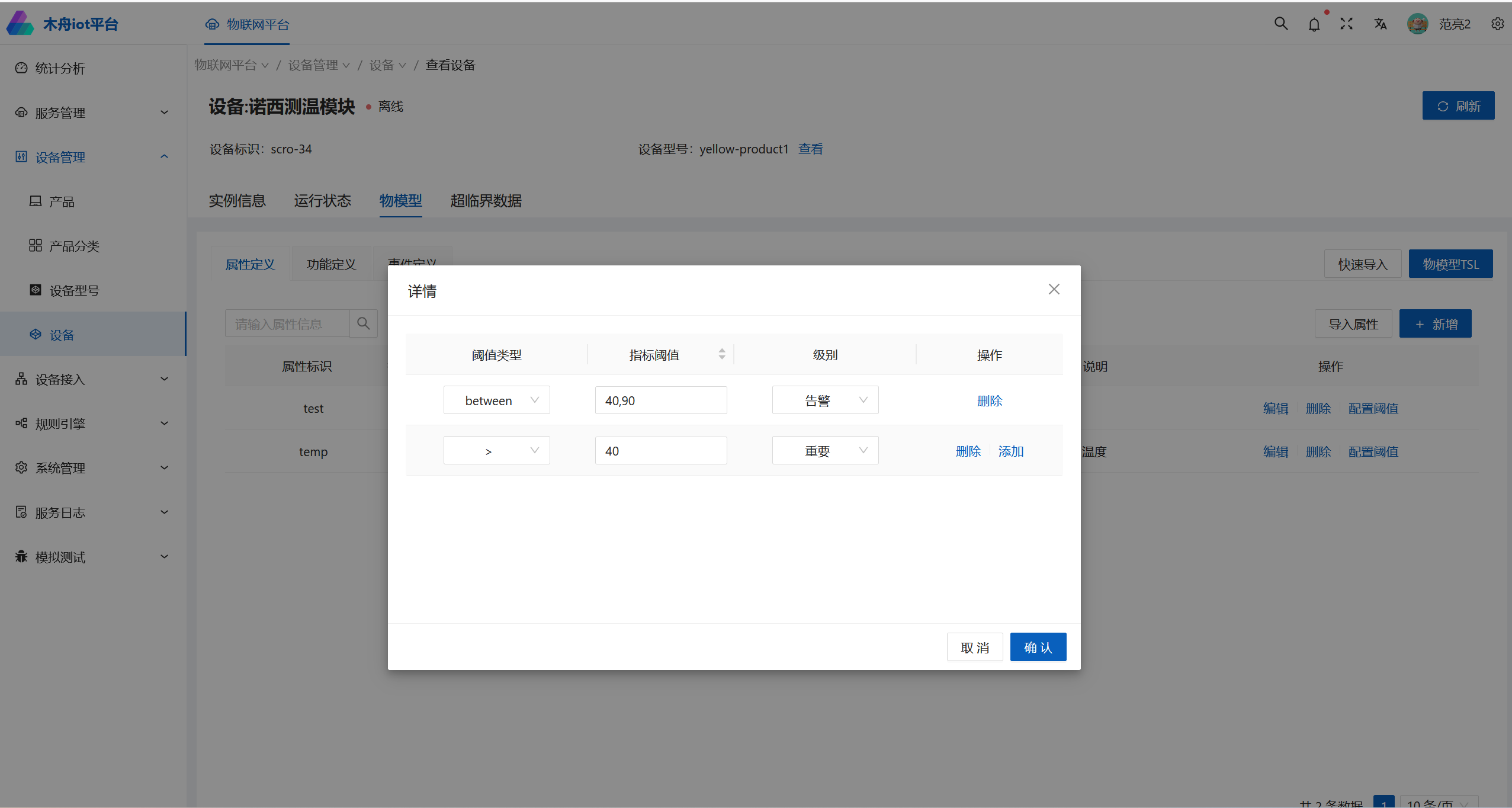Expand the 级别 dropdown showing 重要
Image resolution: width=1512 pixels, height=808 pixels.
pos(824,450)
